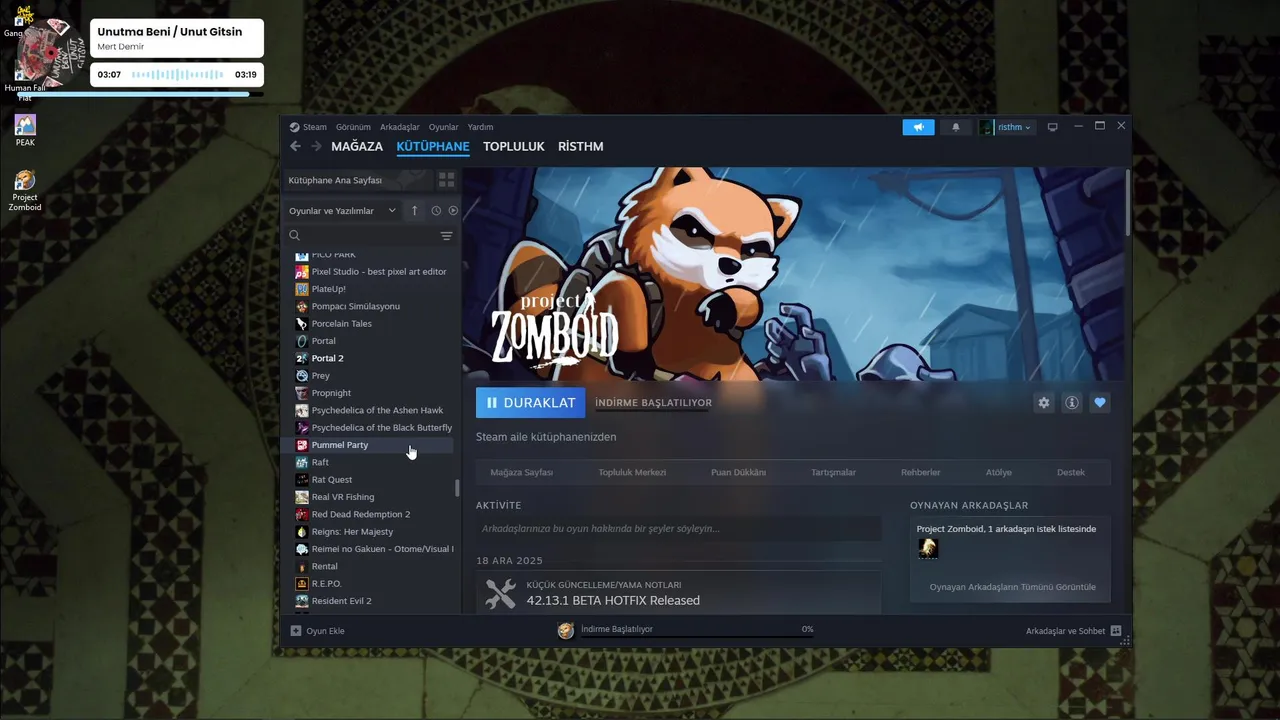Click Oynayan Arkadaşların Tümünü Görüntüle
Viewport: 1280px width, 720px height.
tap(1013, 587)
